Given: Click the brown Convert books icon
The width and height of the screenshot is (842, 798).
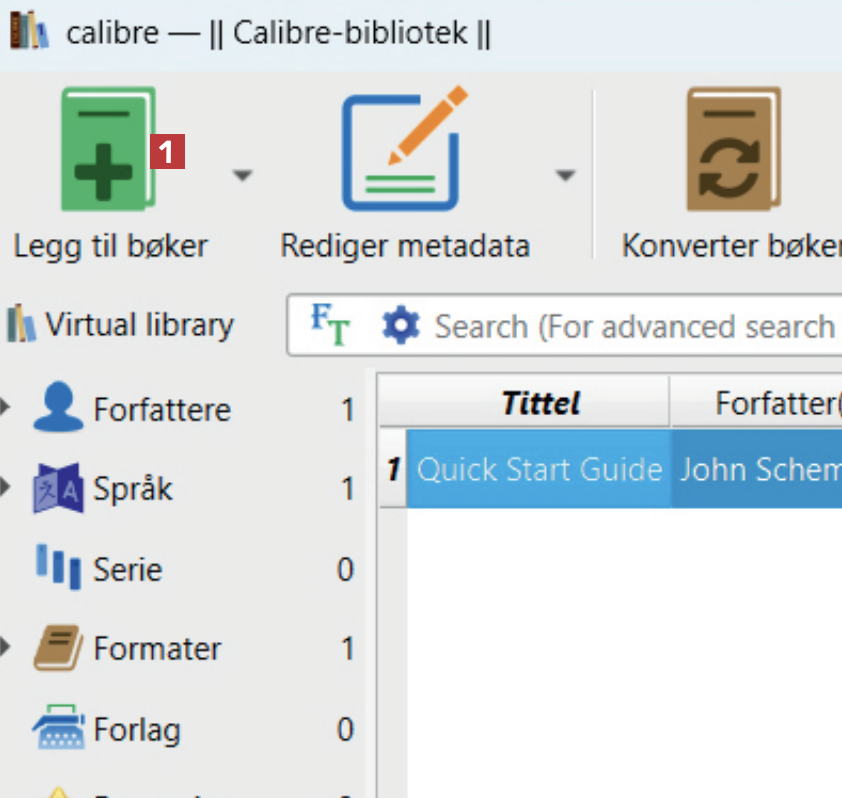Looking at the screenshot, I should click(732, 150).
